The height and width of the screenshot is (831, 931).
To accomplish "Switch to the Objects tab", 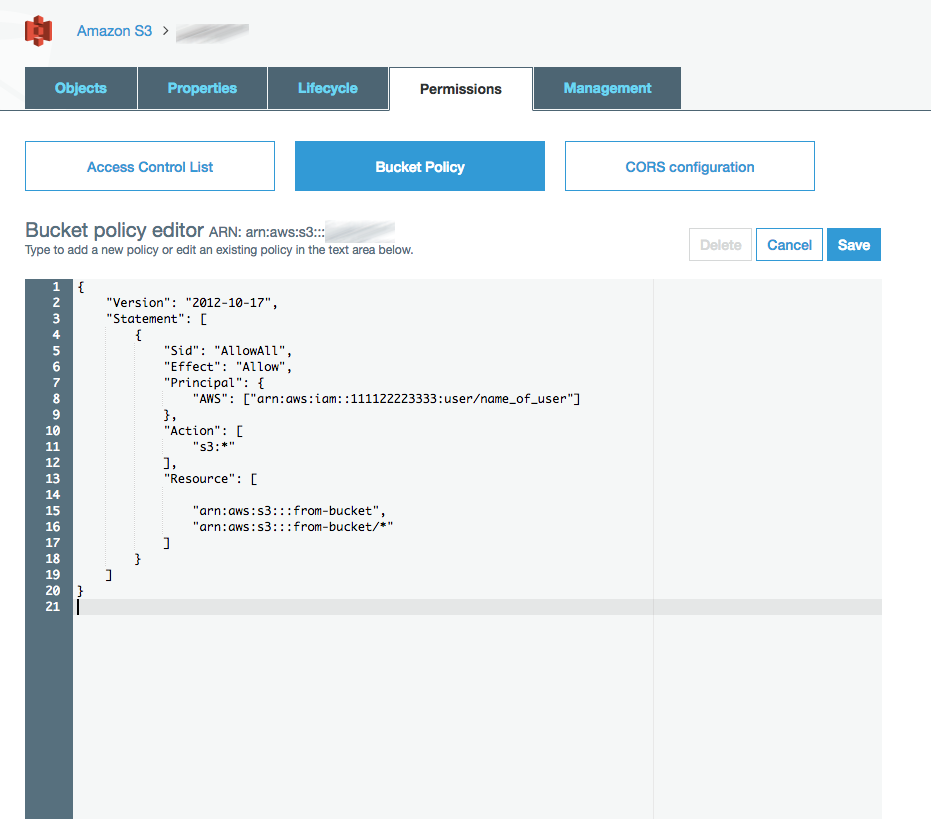I will 81,88.
